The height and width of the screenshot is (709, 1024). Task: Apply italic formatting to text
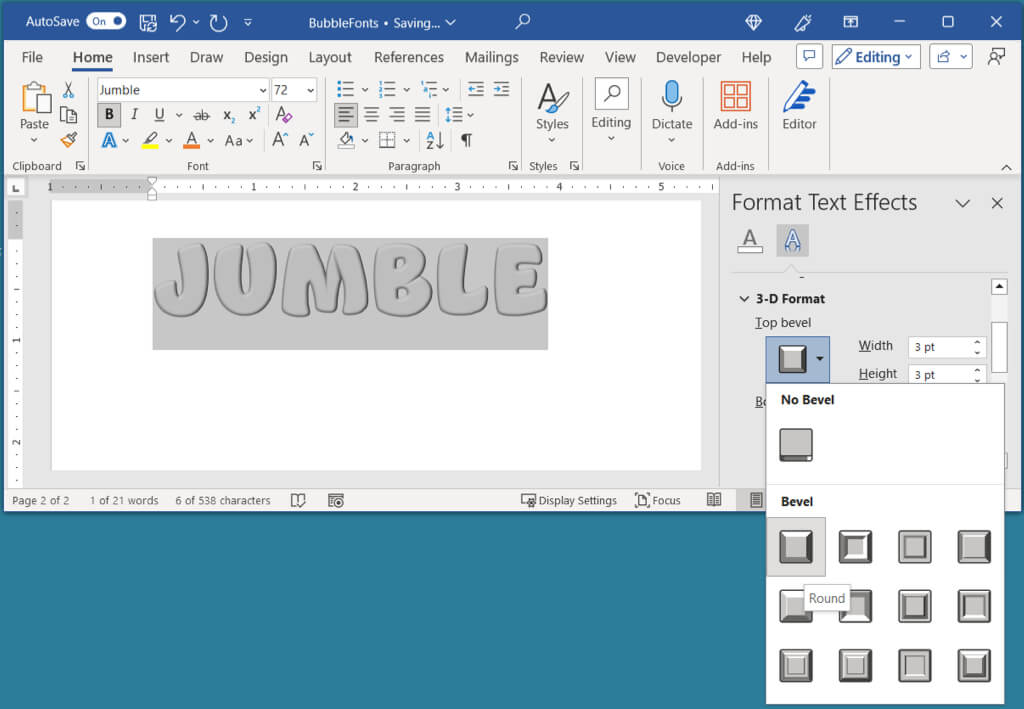pos(134,115)
